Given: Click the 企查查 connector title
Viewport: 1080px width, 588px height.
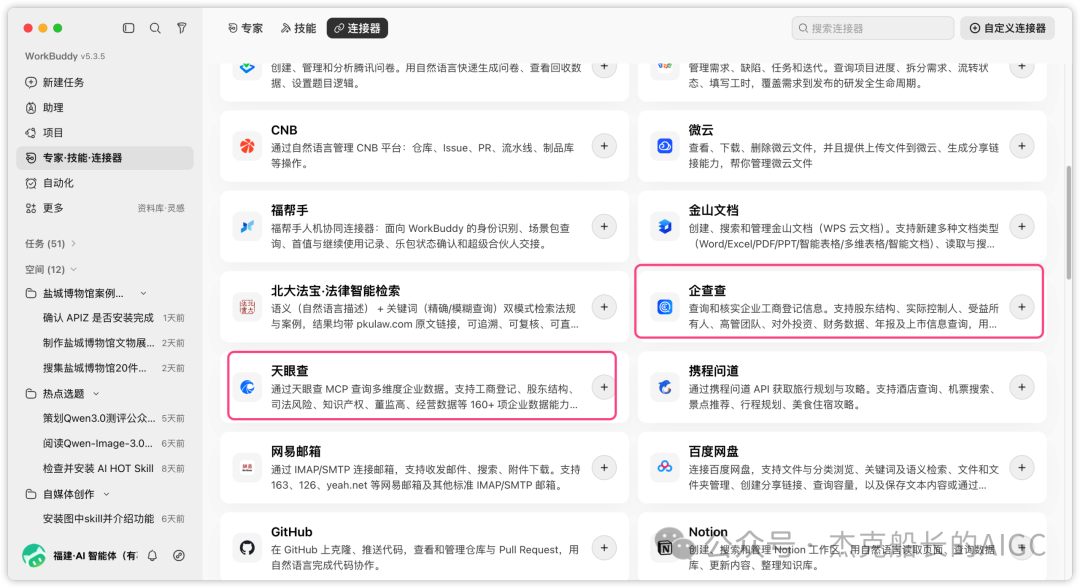Looking at the screenshot, I should click(x=707, y=291).
